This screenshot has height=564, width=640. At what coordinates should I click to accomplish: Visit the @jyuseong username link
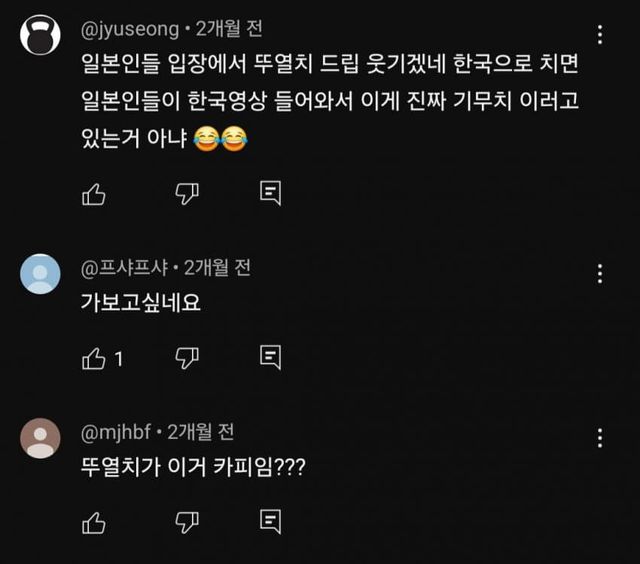tap(130, 30)
